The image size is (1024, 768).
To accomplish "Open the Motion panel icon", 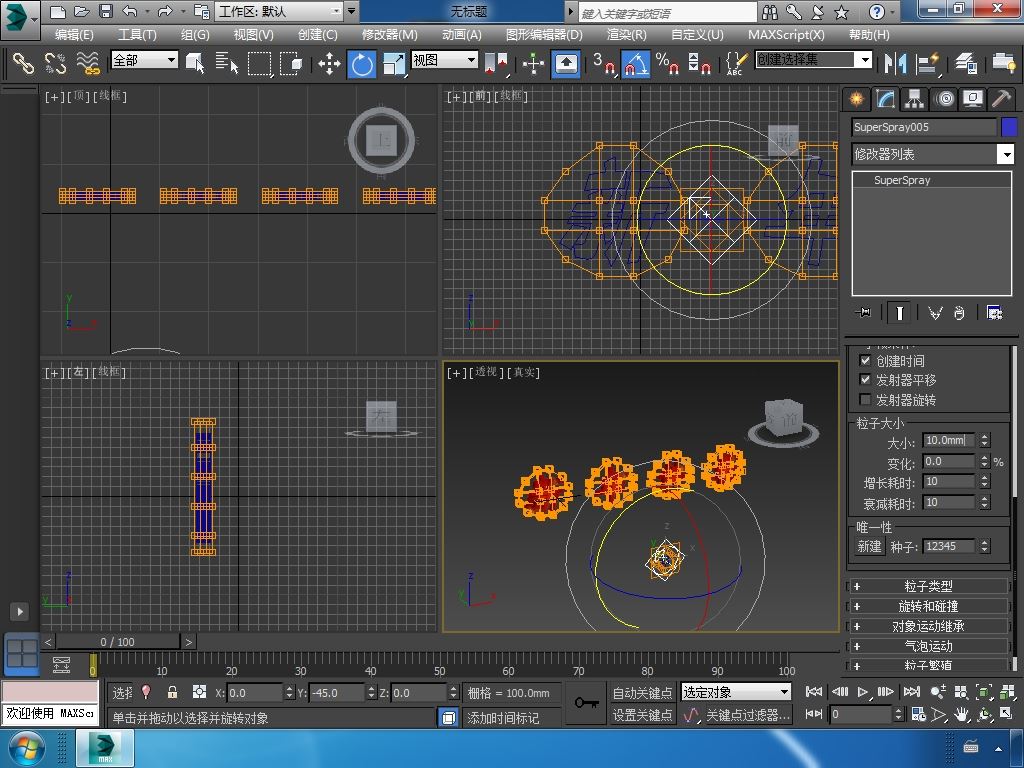I will tap(944, 98).
